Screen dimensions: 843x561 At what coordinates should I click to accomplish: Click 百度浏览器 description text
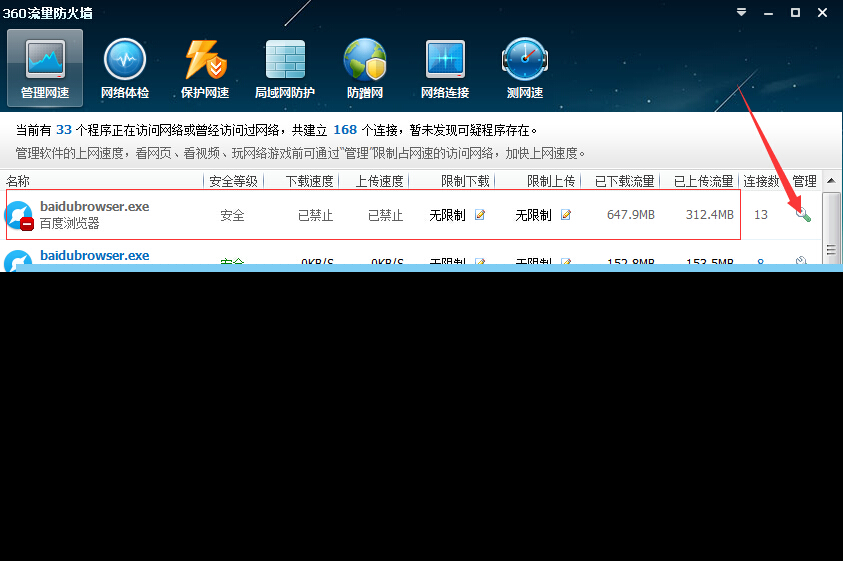tap(70, 223)
